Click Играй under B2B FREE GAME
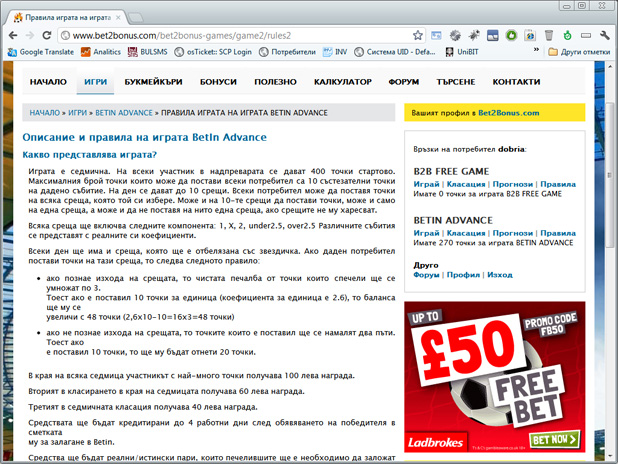 pyautogui.click(x=426, y=184)
